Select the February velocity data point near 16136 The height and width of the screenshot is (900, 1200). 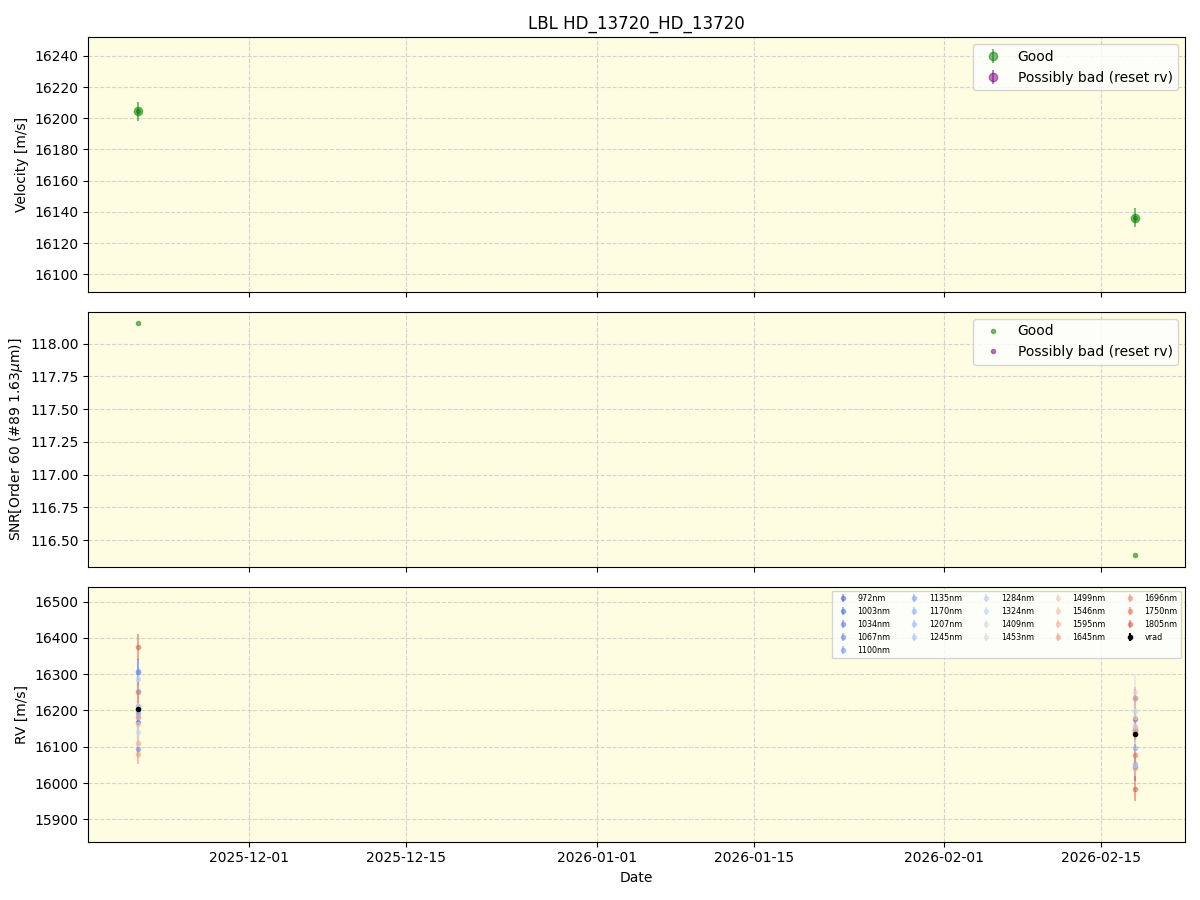click(x=1135, y=218)
